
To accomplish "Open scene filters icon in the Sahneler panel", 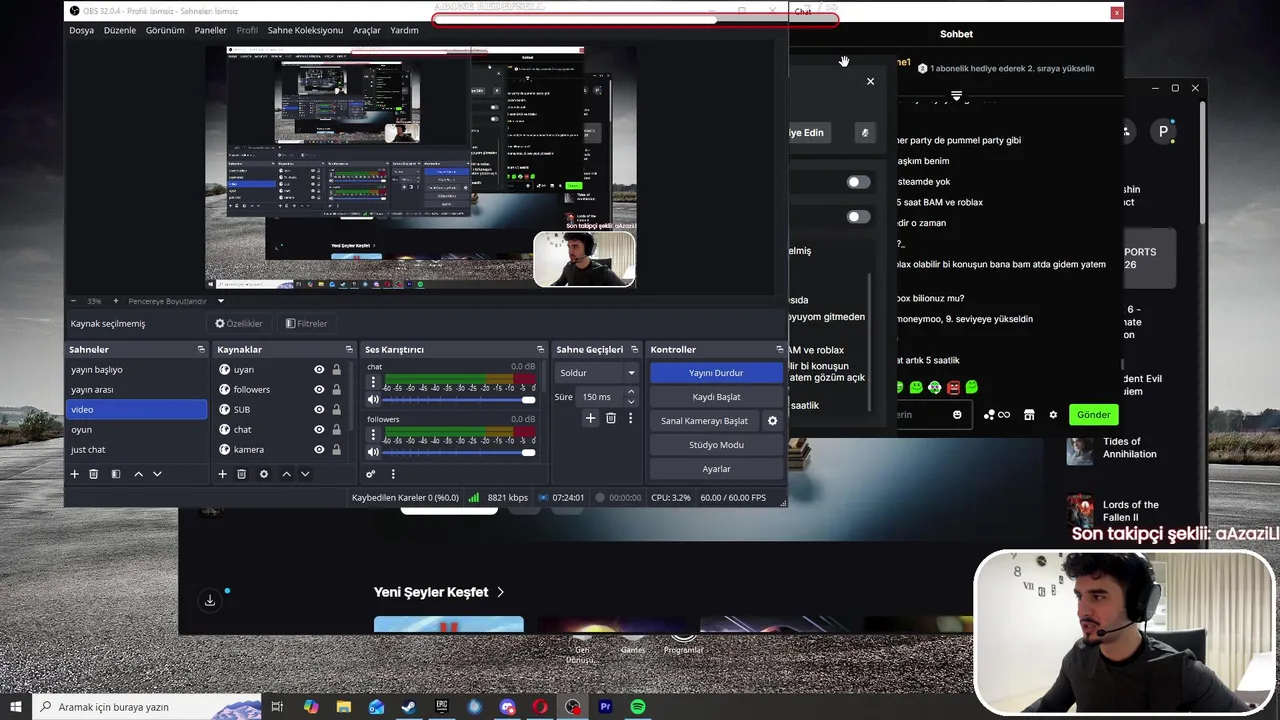I will pyautogui.click(x=116, y=474).
